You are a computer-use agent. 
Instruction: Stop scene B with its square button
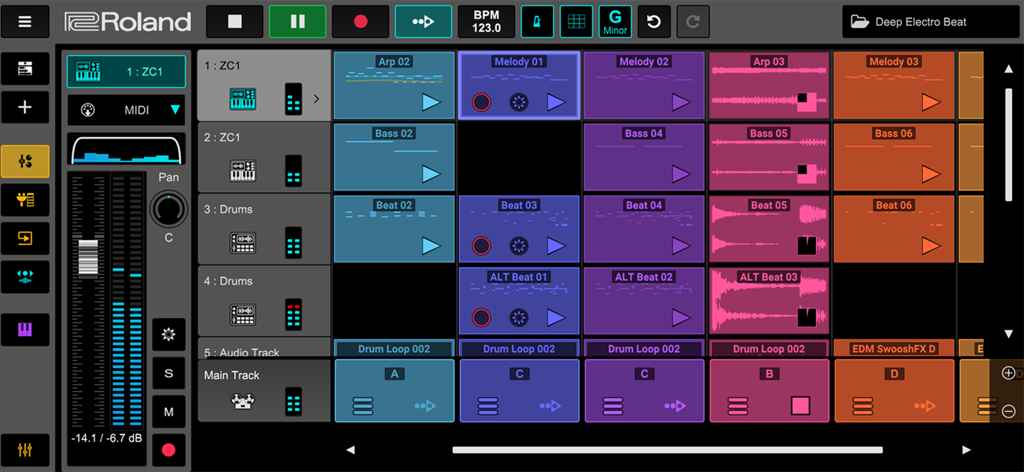[801, 406]
